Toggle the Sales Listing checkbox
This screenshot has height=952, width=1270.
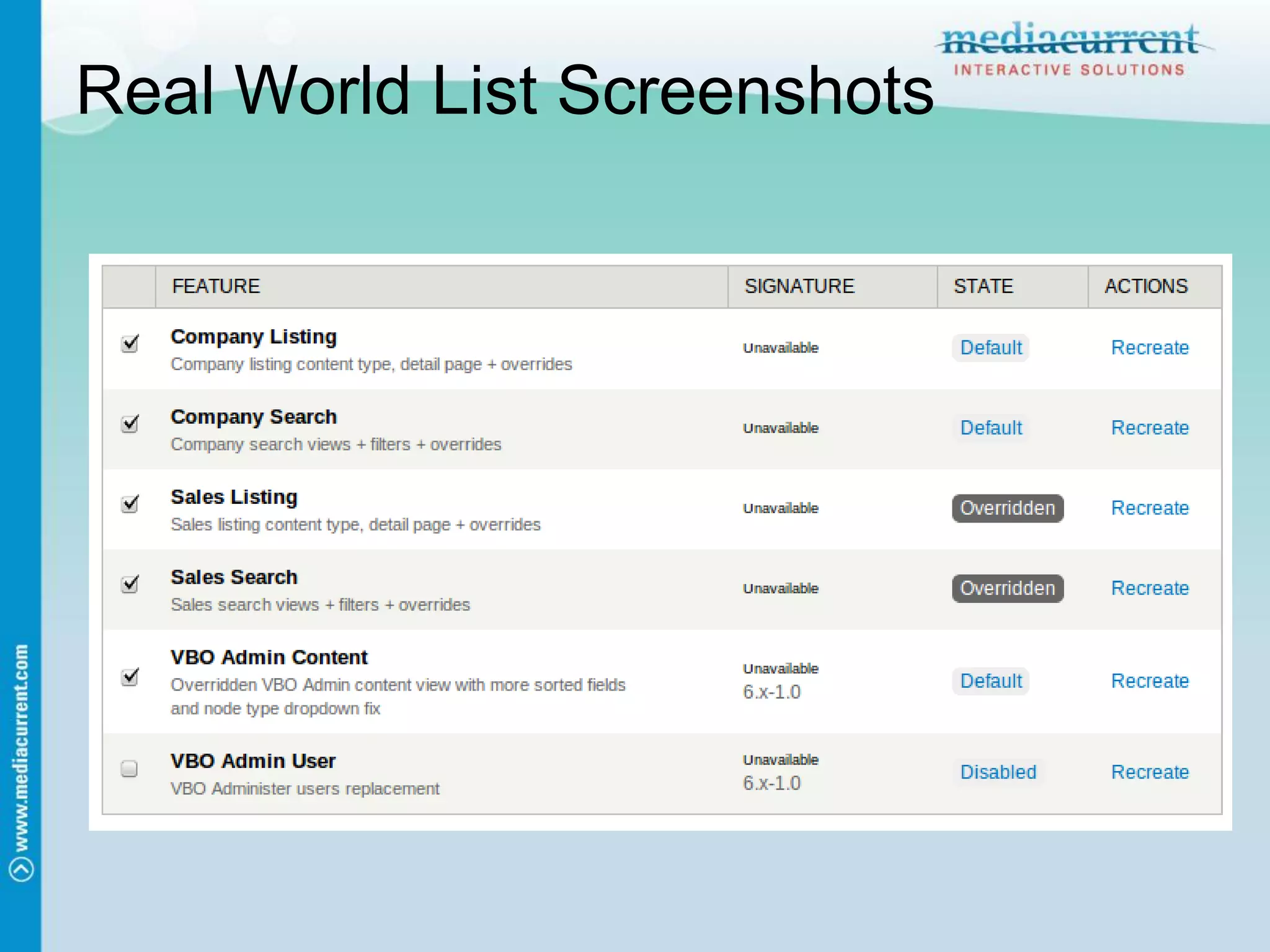coord(130,504)
